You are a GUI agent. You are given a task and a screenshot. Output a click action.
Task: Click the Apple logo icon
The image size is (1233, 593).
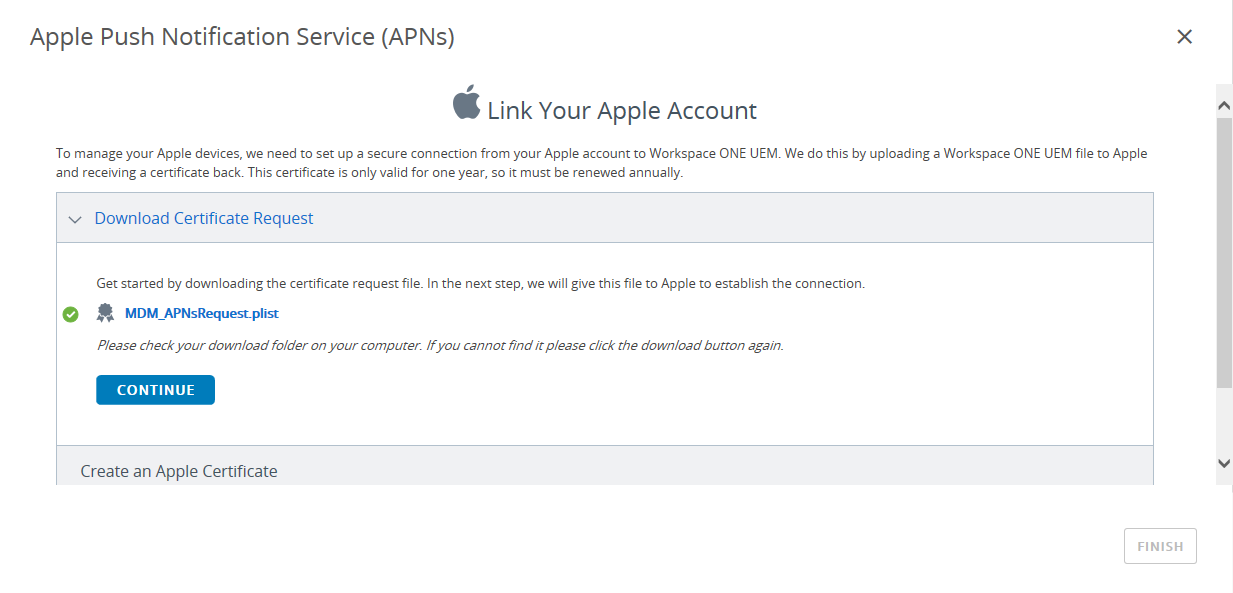(466, 102)
